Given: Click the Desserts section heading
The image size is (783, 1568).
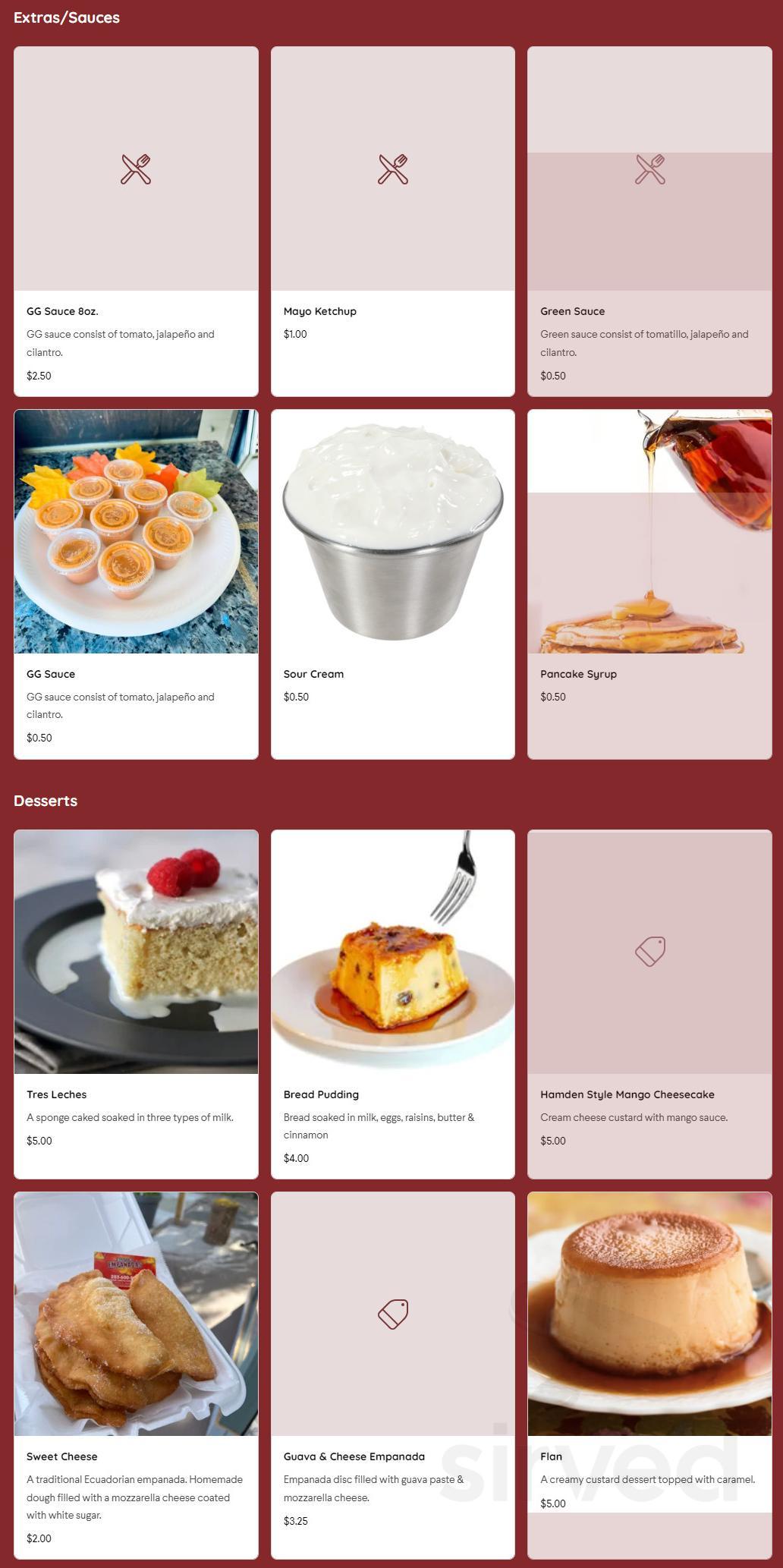Looking at the screenshot, I should 46,801.
